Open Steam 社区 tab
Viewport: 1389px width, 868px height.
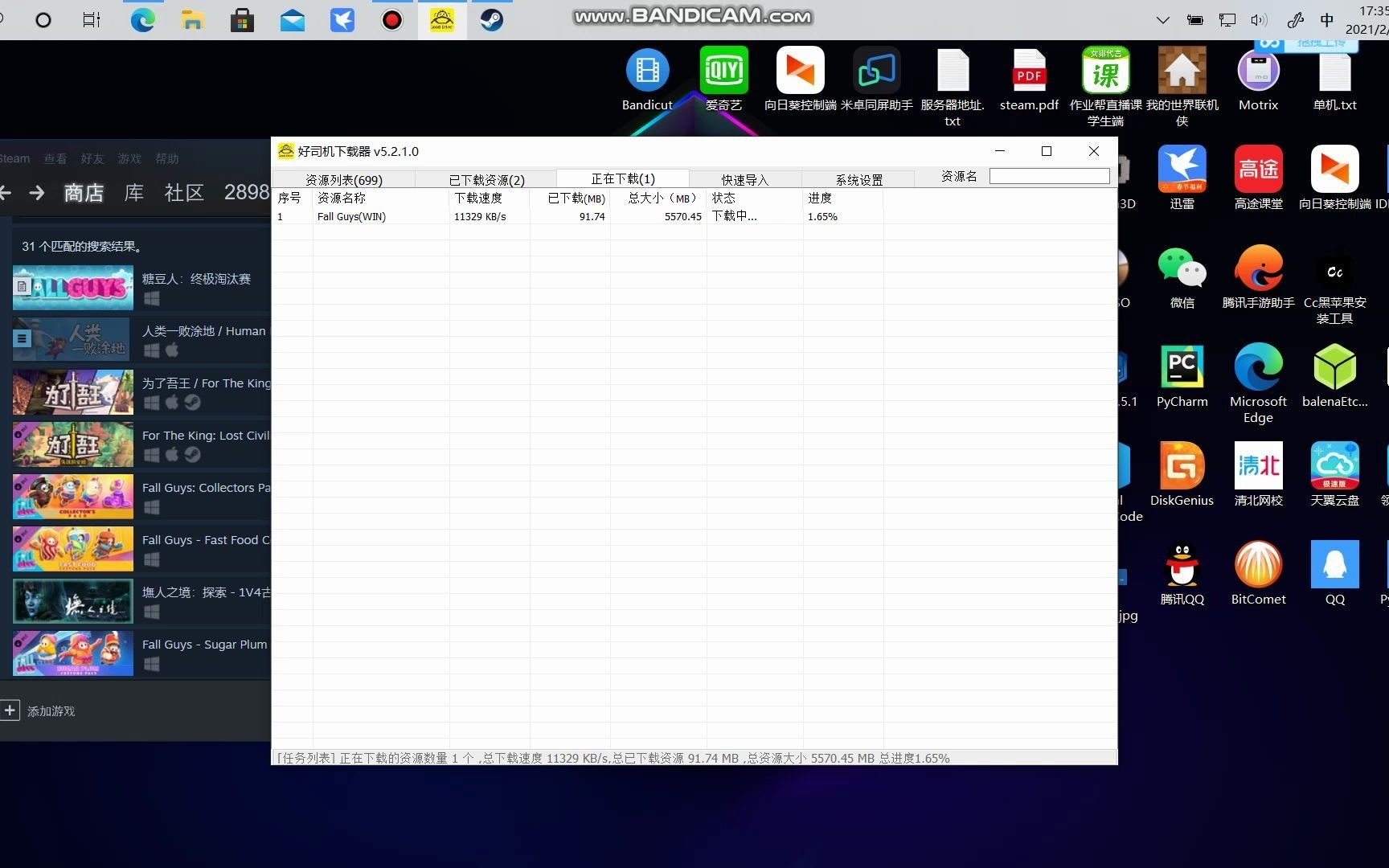[184, 193]
